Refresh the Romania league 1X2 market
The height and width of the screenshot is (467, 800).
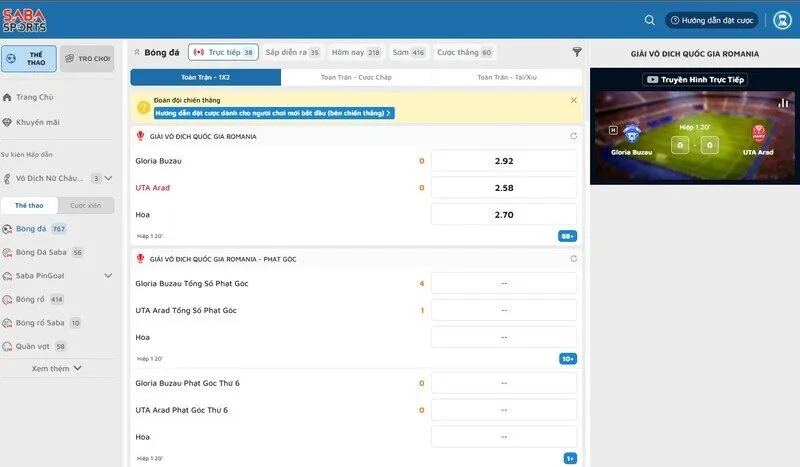[x=573, y=136]
